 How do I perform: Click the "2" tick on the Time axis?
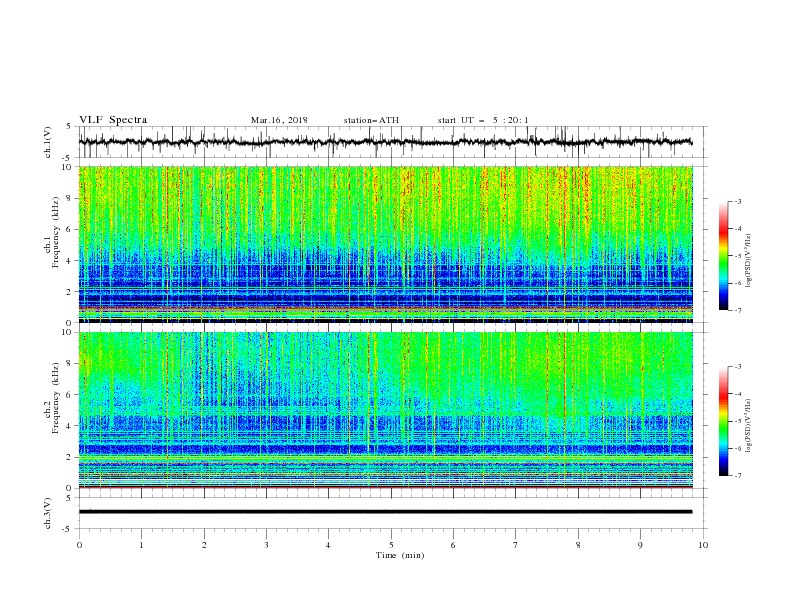[204, 545]
